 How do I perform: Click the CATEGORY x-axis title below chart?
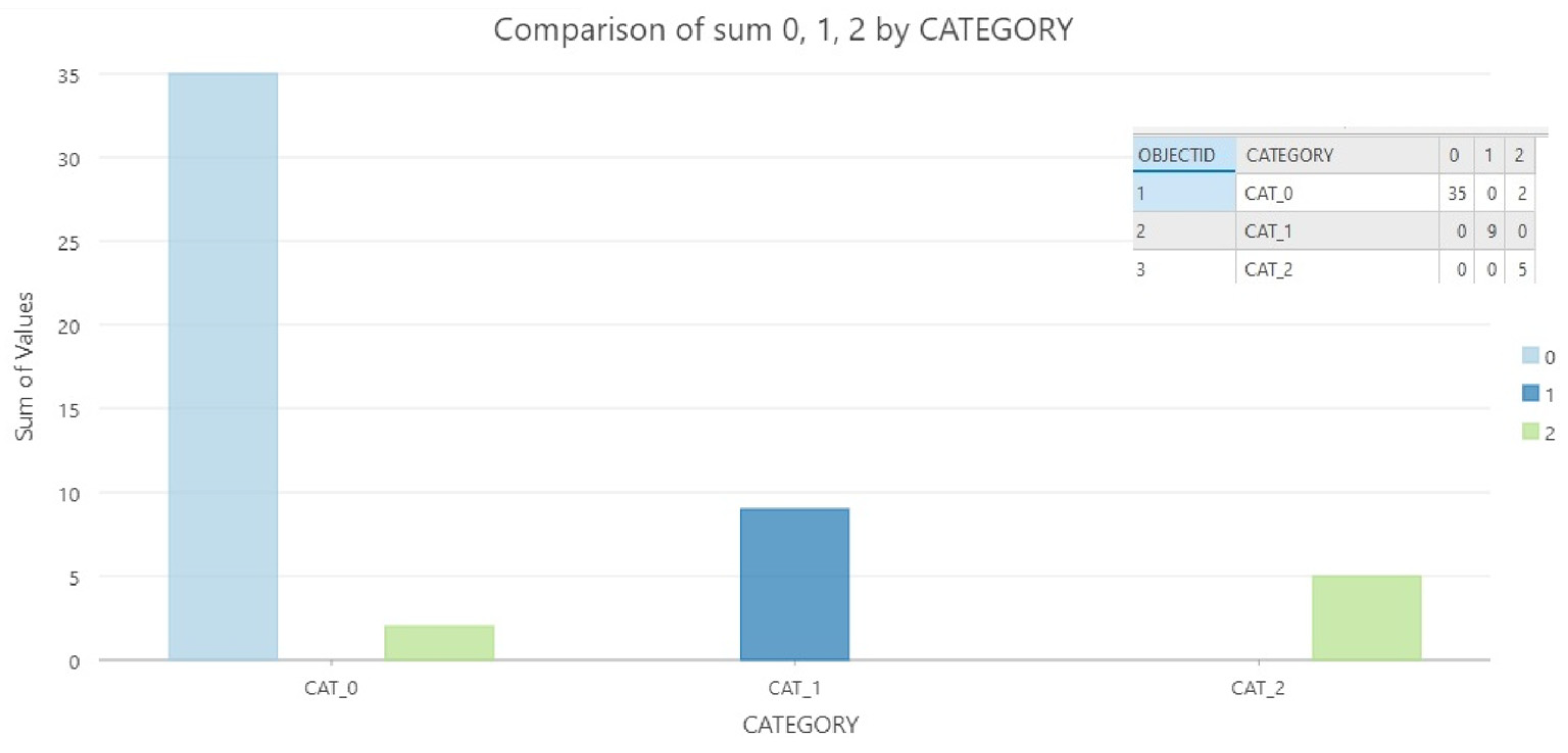800,724
